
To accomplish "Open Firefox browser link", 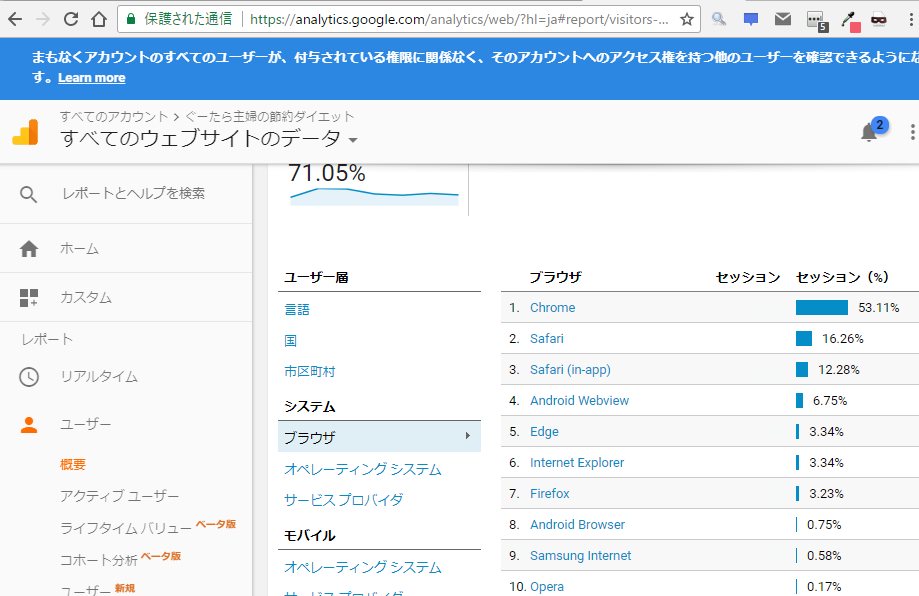I will click(549, 493).
